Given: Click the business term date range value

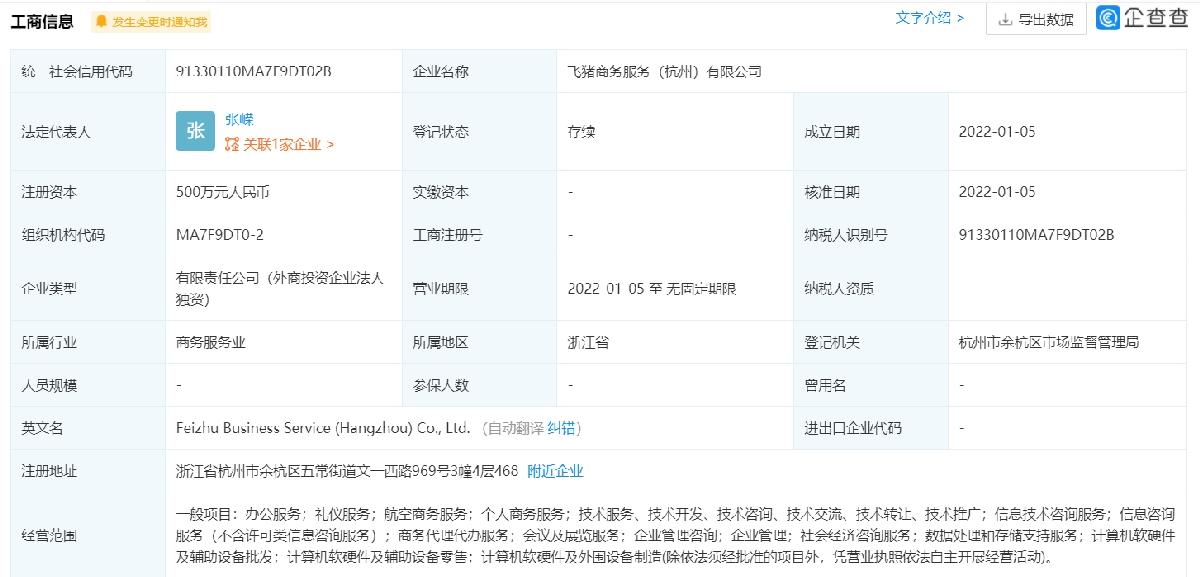Looking at the screenshot, I should (x=652, y=289).
